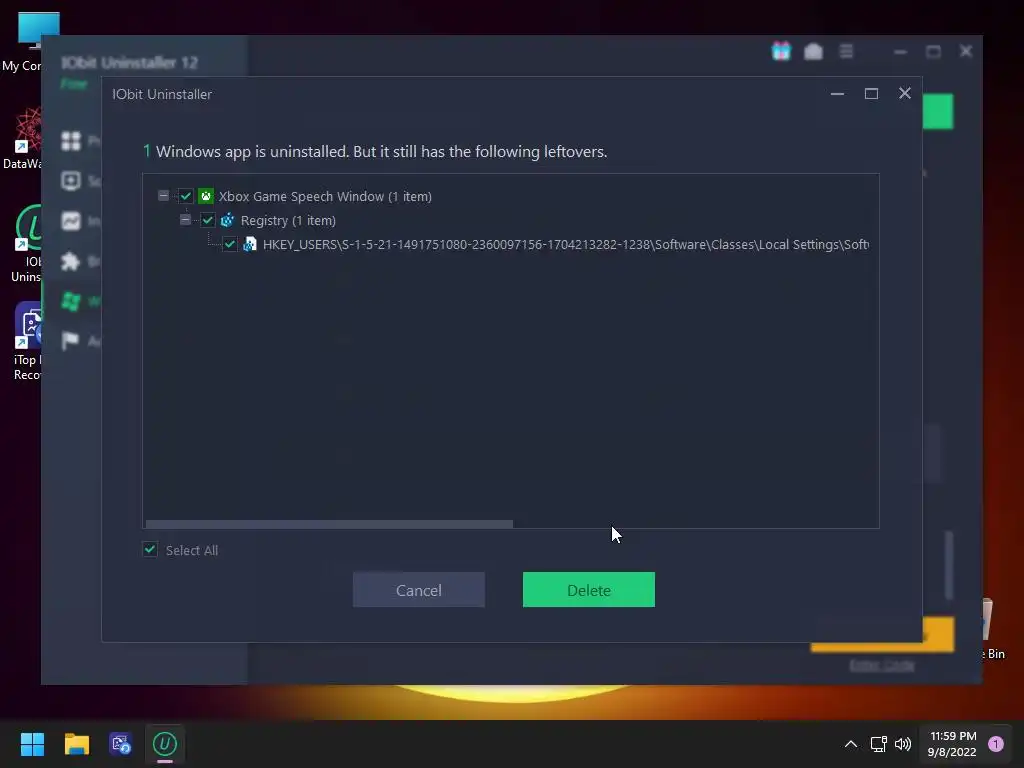Screen dimensions: 1024x768
Task: Select the IObit Uninstaller desktop shortcut
Action: coord(25,244)
